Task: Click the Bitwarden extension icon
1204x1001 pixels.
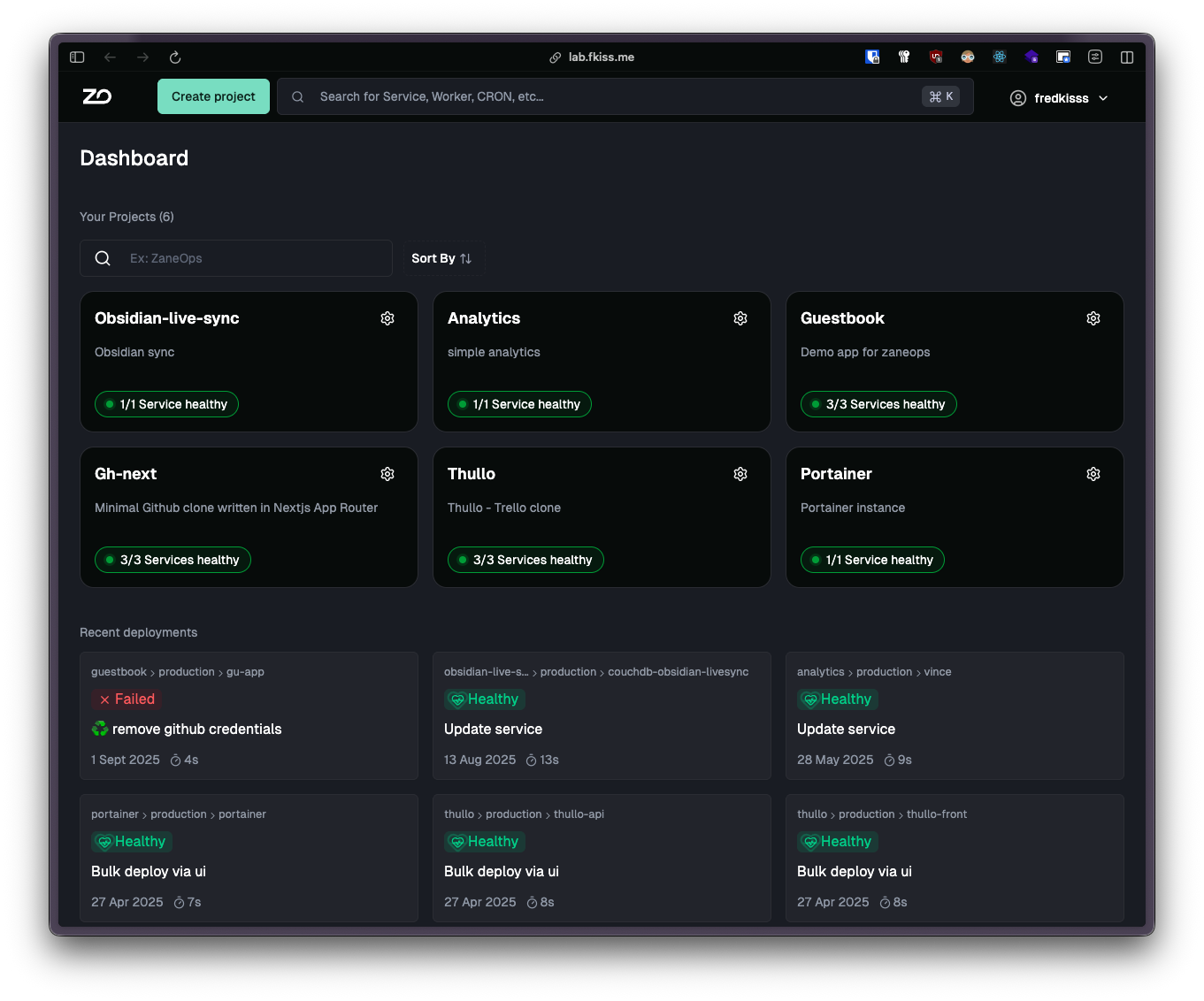Action: pyautogui.click(x=872, y=57)
